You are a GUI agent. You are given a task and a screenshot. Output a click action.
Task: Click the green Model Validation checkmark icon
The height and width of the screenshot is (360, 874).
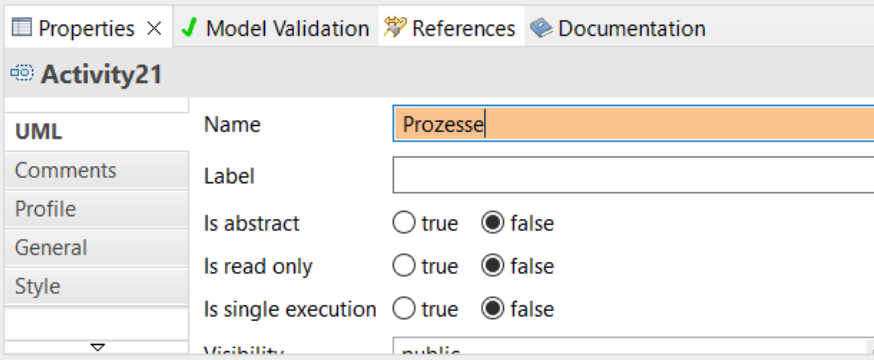pos(190,28)
